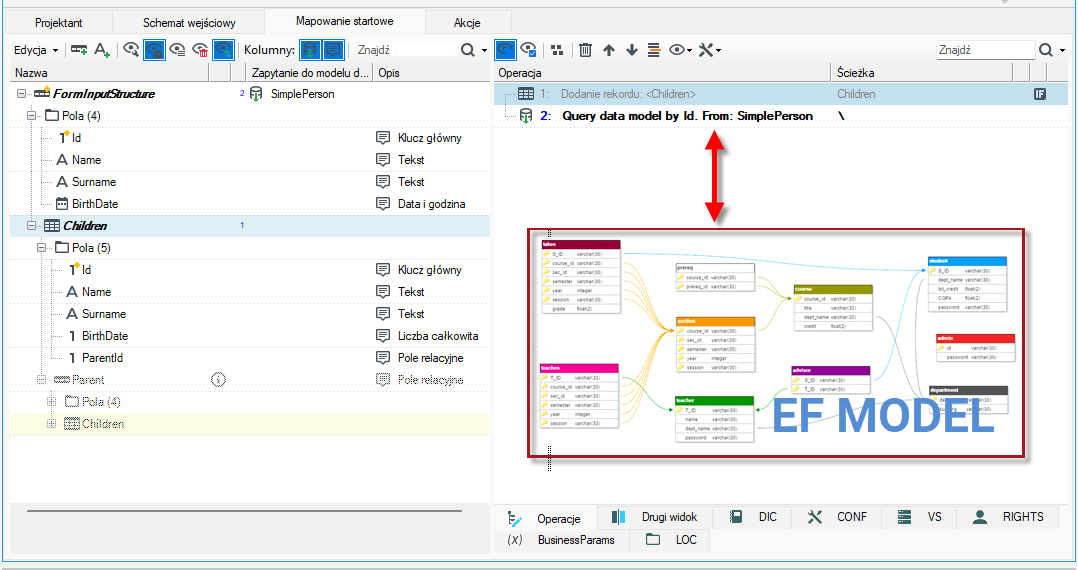This screenshot has width=1078, height=570.
Task: Click the add text field A+ icon
Action: (x=102, y=50)
